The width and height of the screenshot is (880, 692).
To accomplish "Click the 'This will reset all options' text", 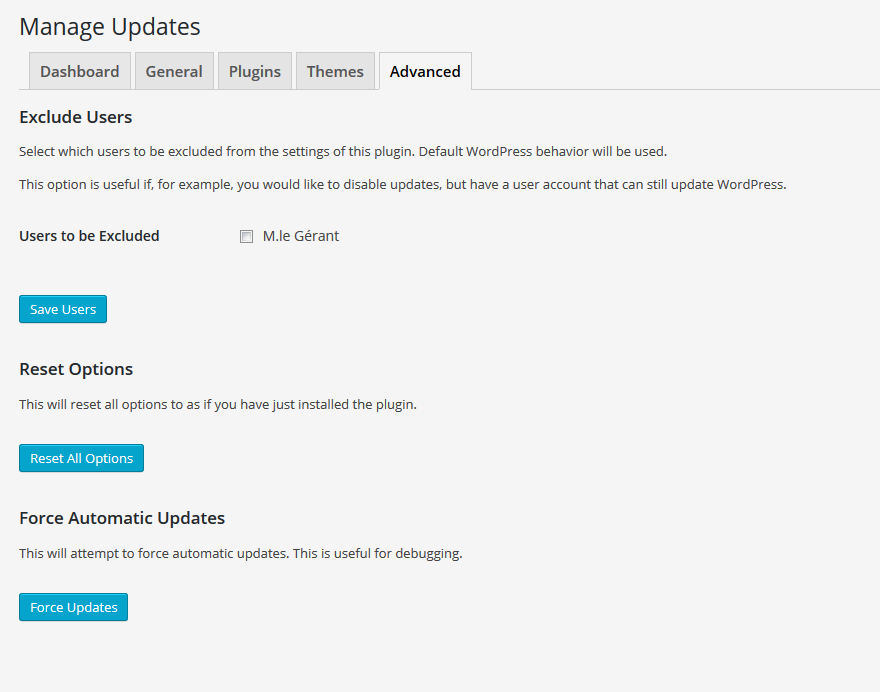I will (x=218, y=405).
